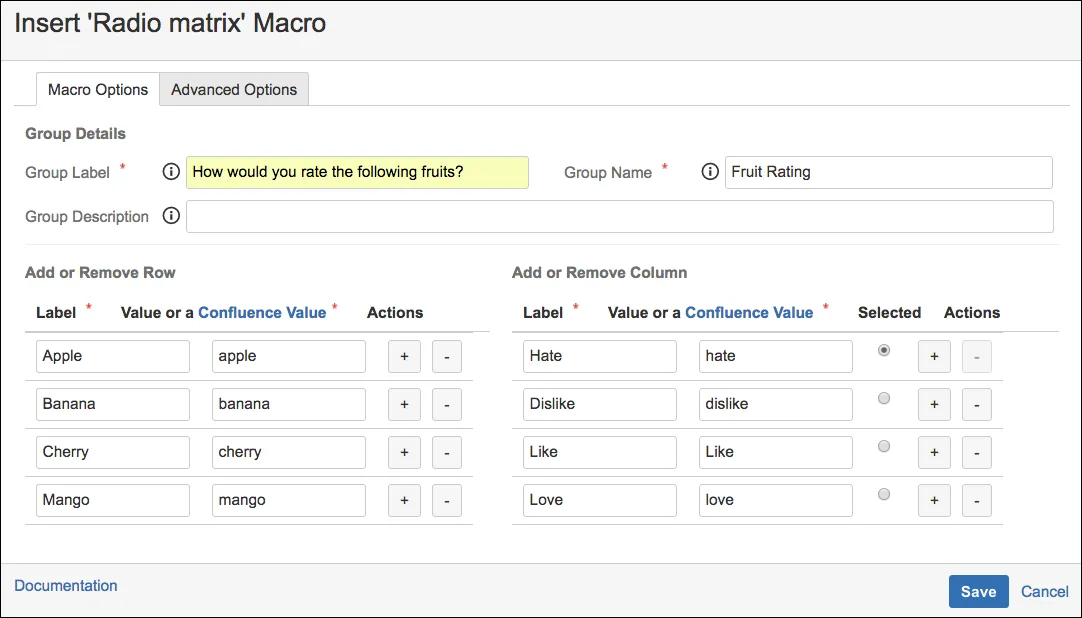1082x618 pixels.
Task: Add a column after Dislike with plus button
Action: click(934, 404)
